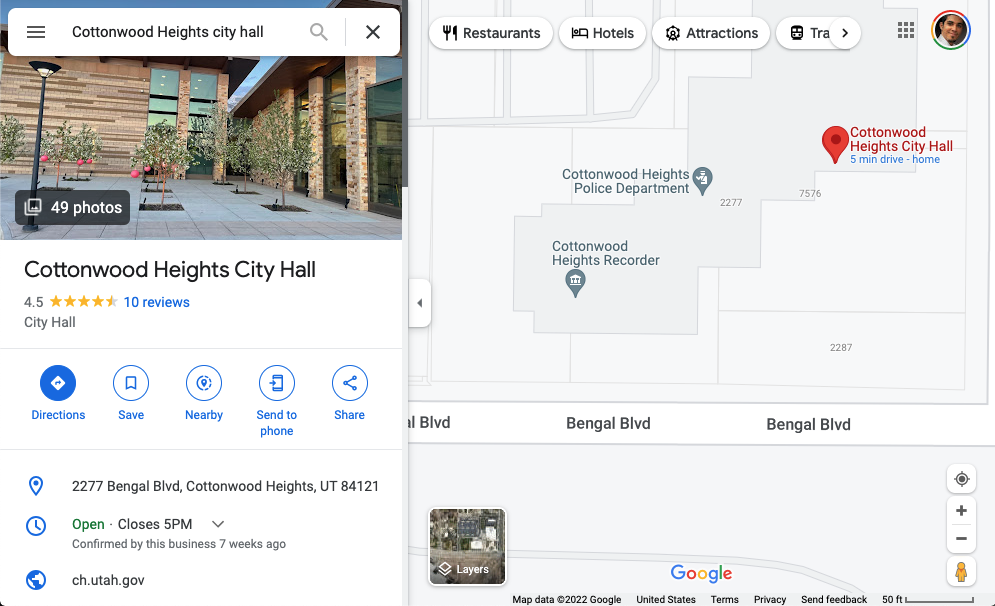Screen dimensions: 995x606
Task: Click the Google logo on map
Action: pos(701,573)
